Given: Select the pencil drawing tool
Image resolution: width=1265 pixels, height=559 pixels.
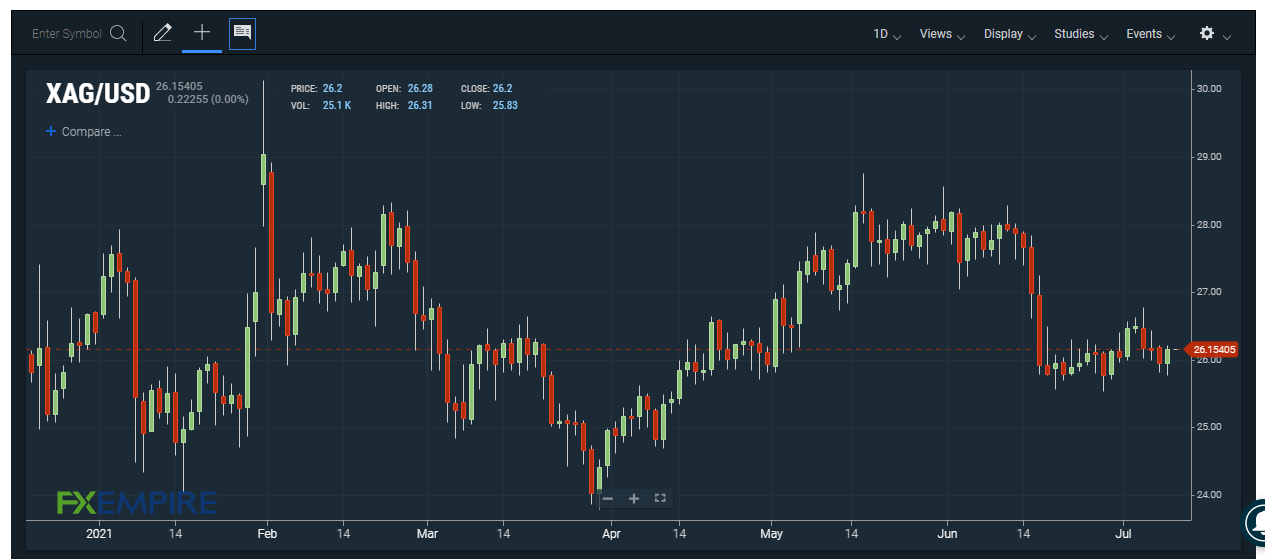Looking at the screenshot, I should [x=162, y=33].
